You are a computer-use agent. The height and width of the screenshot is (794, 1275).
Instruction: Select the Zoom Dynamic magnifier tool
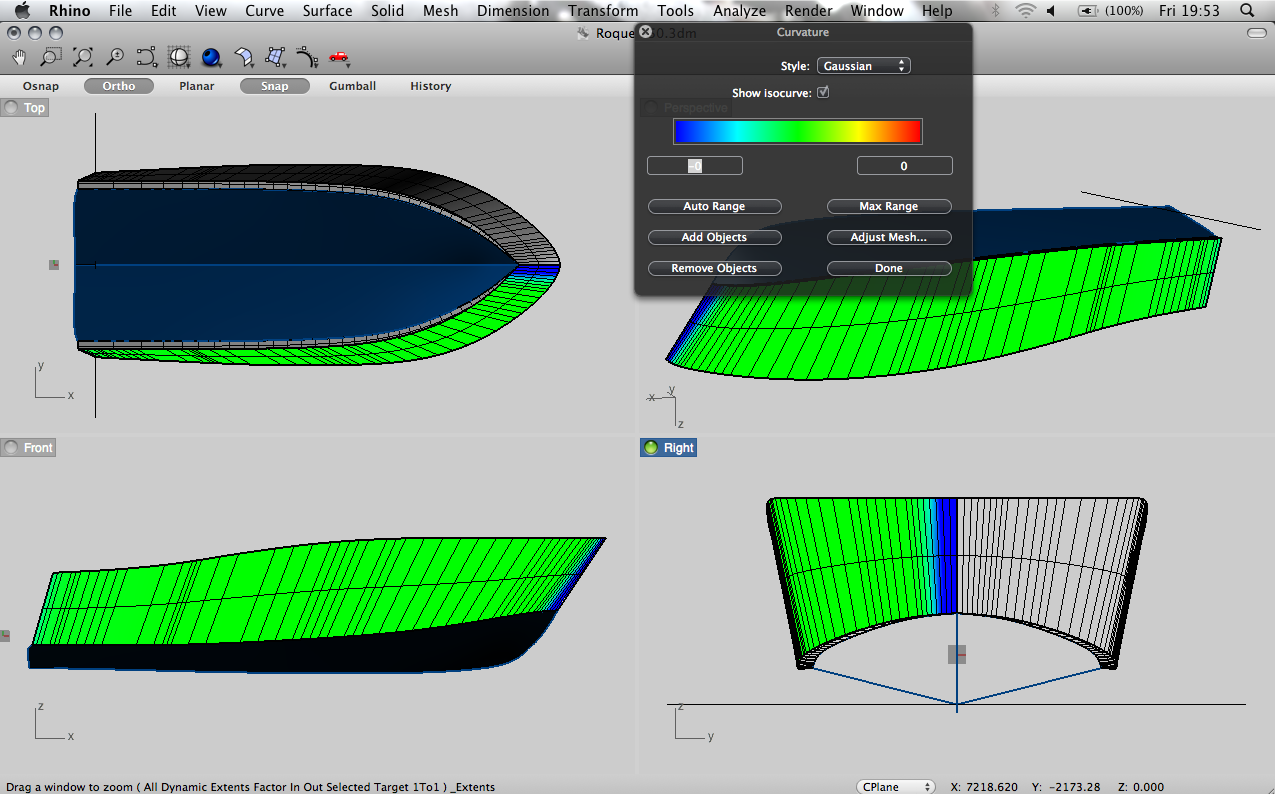115,57
